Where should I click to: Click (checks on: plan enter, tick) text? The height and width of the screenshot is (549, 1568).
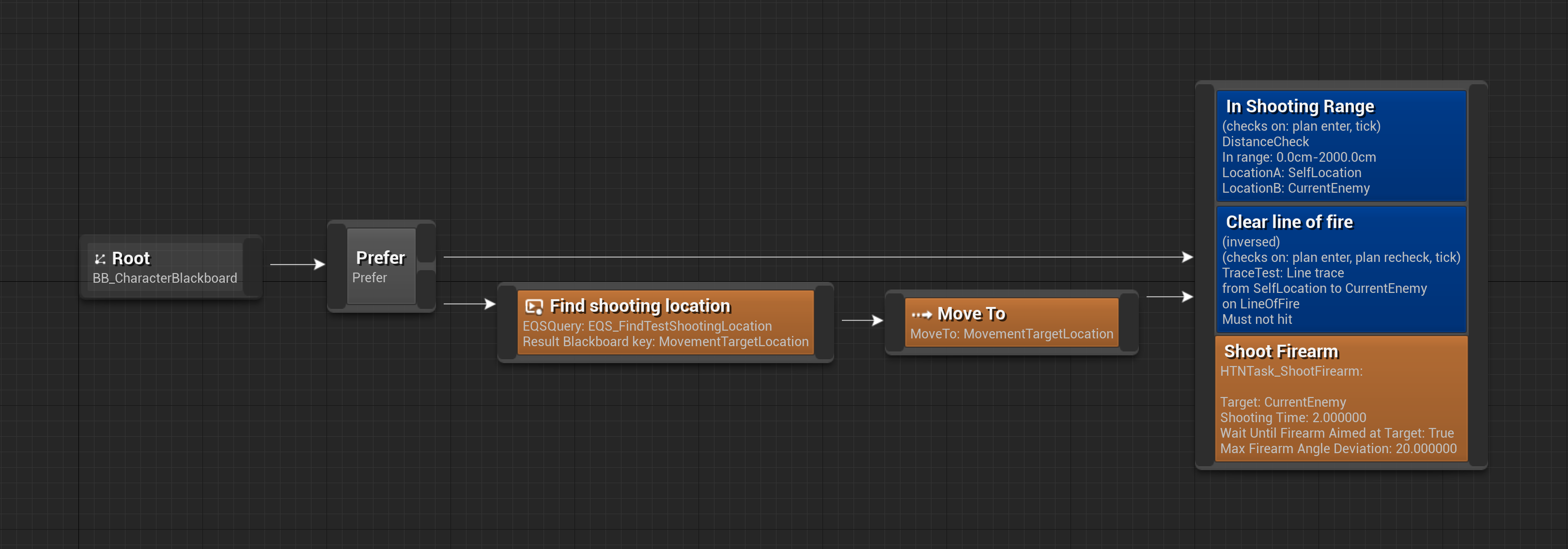1301,126
